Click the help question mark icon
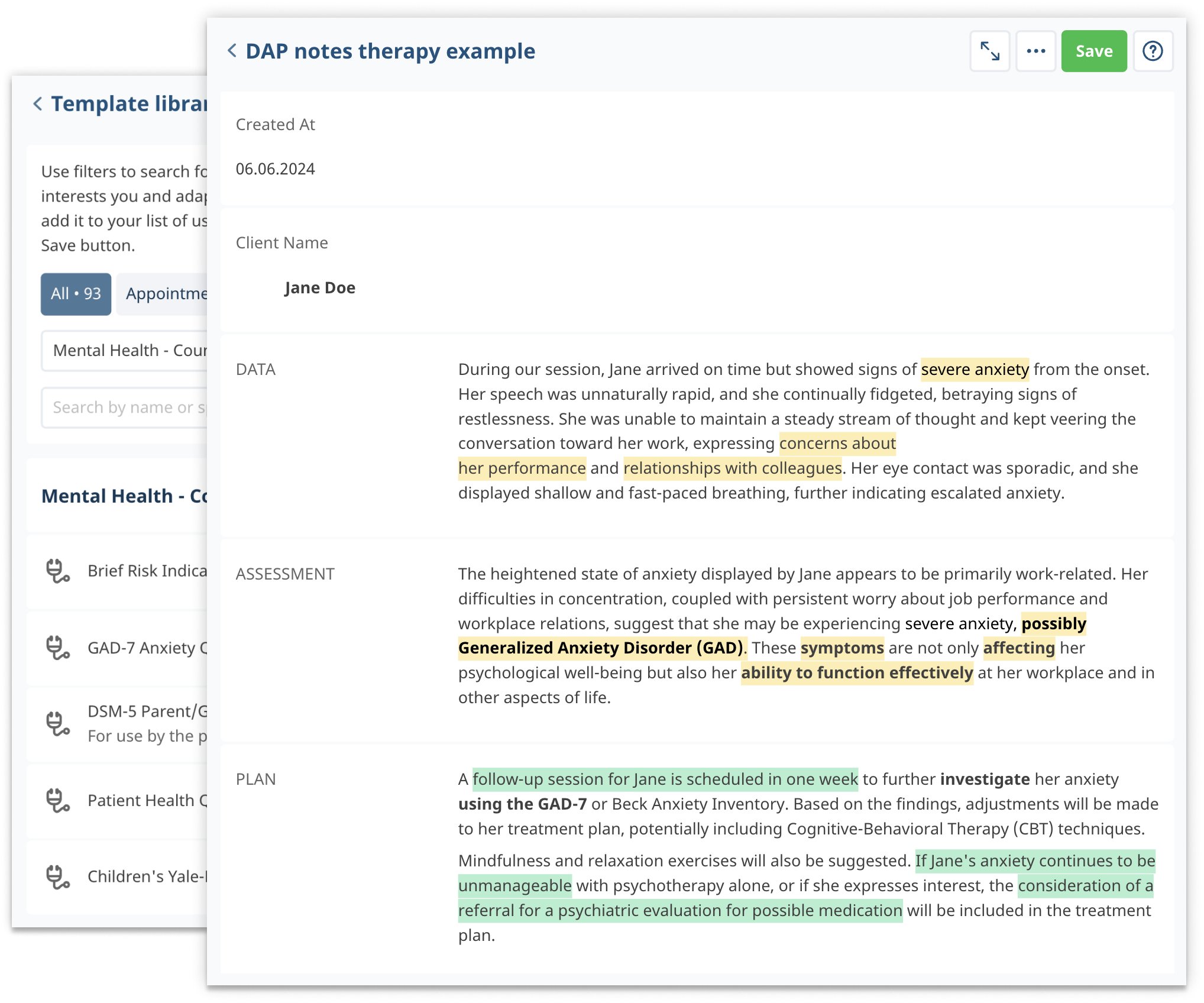1204x1003 pixels. click(1153, 51)
